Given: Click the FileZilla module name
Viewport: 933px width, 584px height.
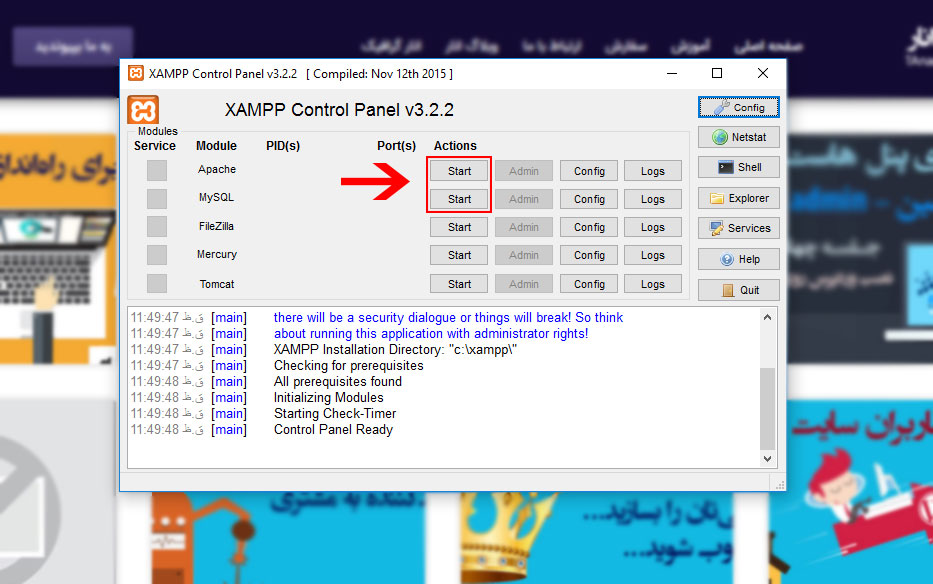Looking at the screenshot, I should click(x=217, y=226).
